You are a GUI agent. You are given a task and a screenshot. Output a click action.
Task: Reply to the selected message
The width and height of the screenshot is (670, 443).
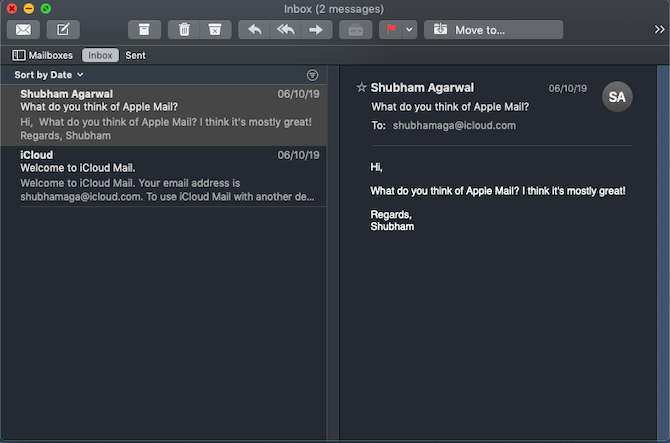click(x=255, y=29)
